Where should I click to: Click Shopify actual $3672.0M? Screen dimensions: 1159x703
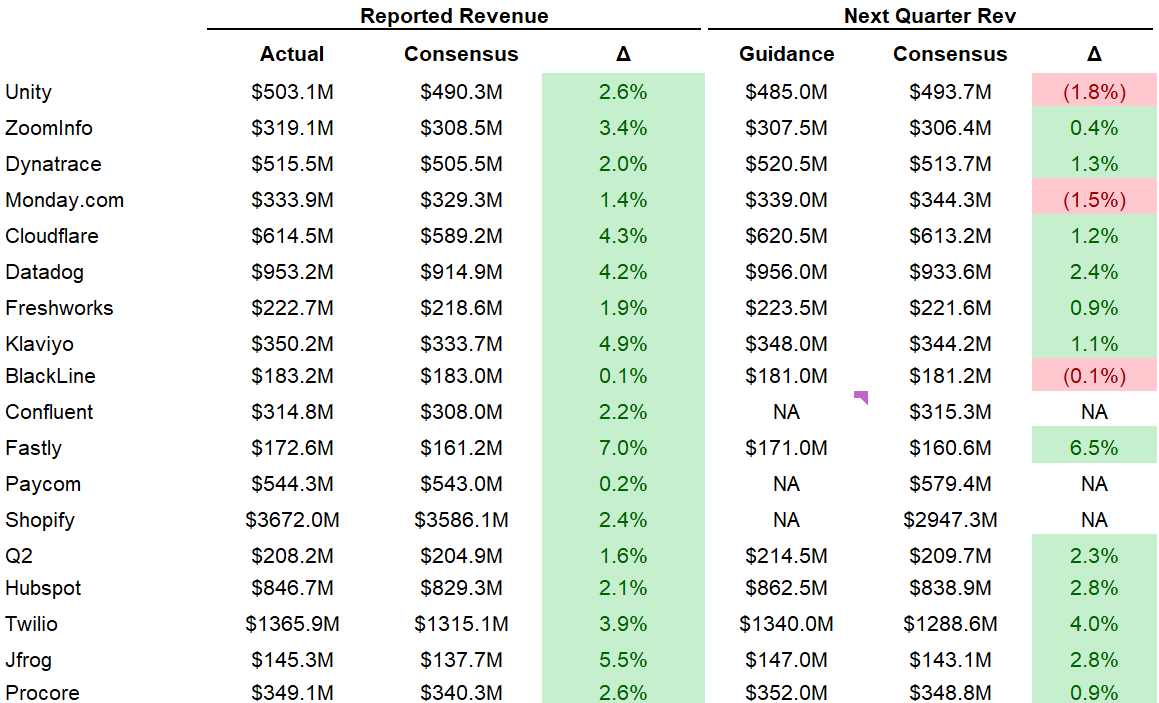tap(292, 520)
